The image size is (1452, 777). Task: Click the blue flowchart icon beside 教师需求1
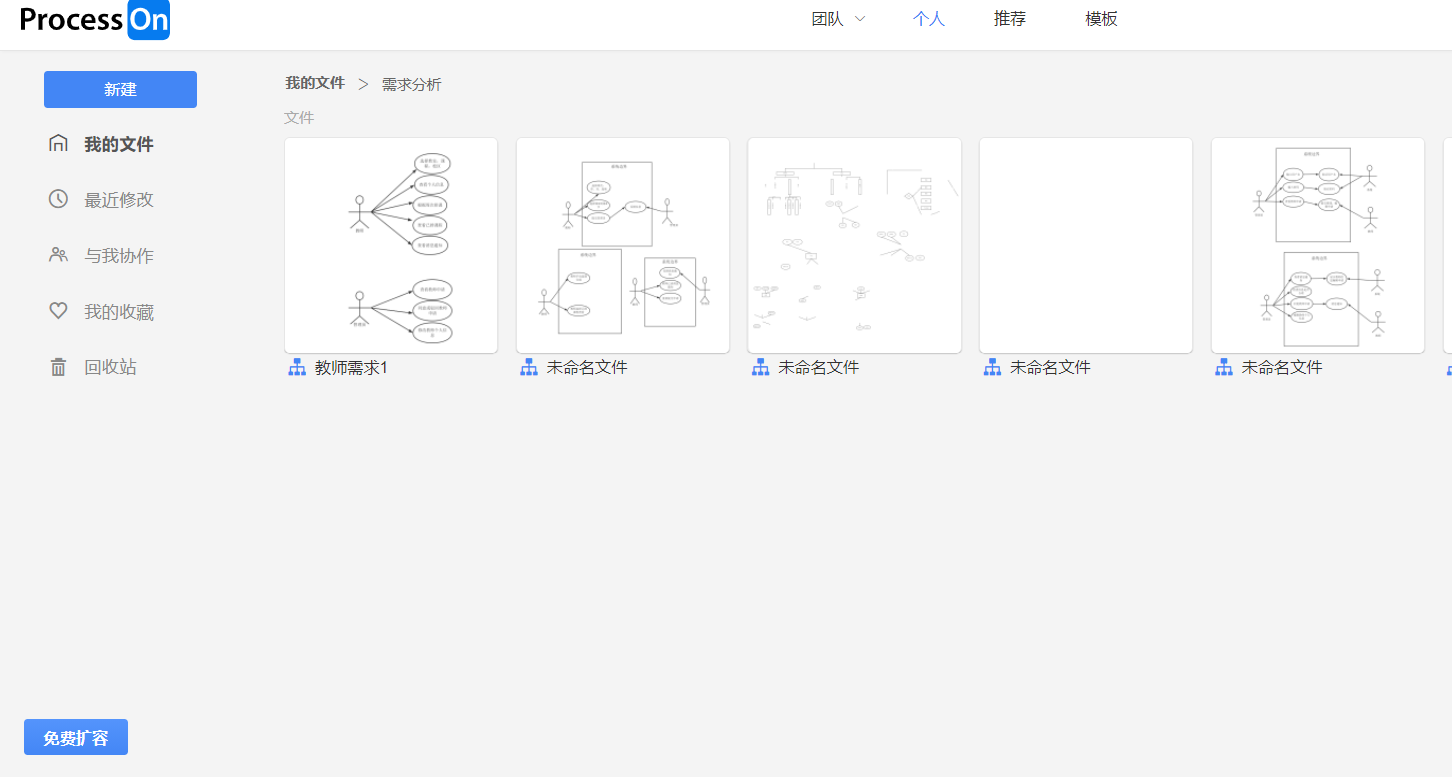coord(296,367)
